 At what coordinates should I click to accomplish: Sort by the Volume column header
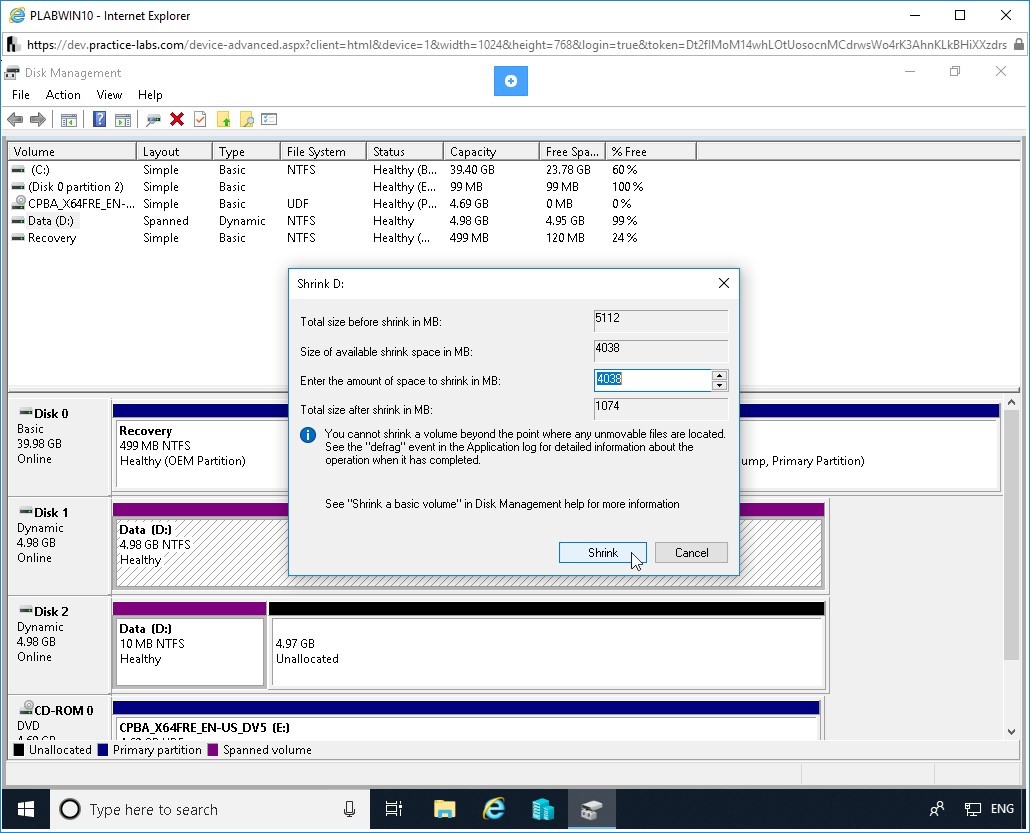(x=72, y=151)
